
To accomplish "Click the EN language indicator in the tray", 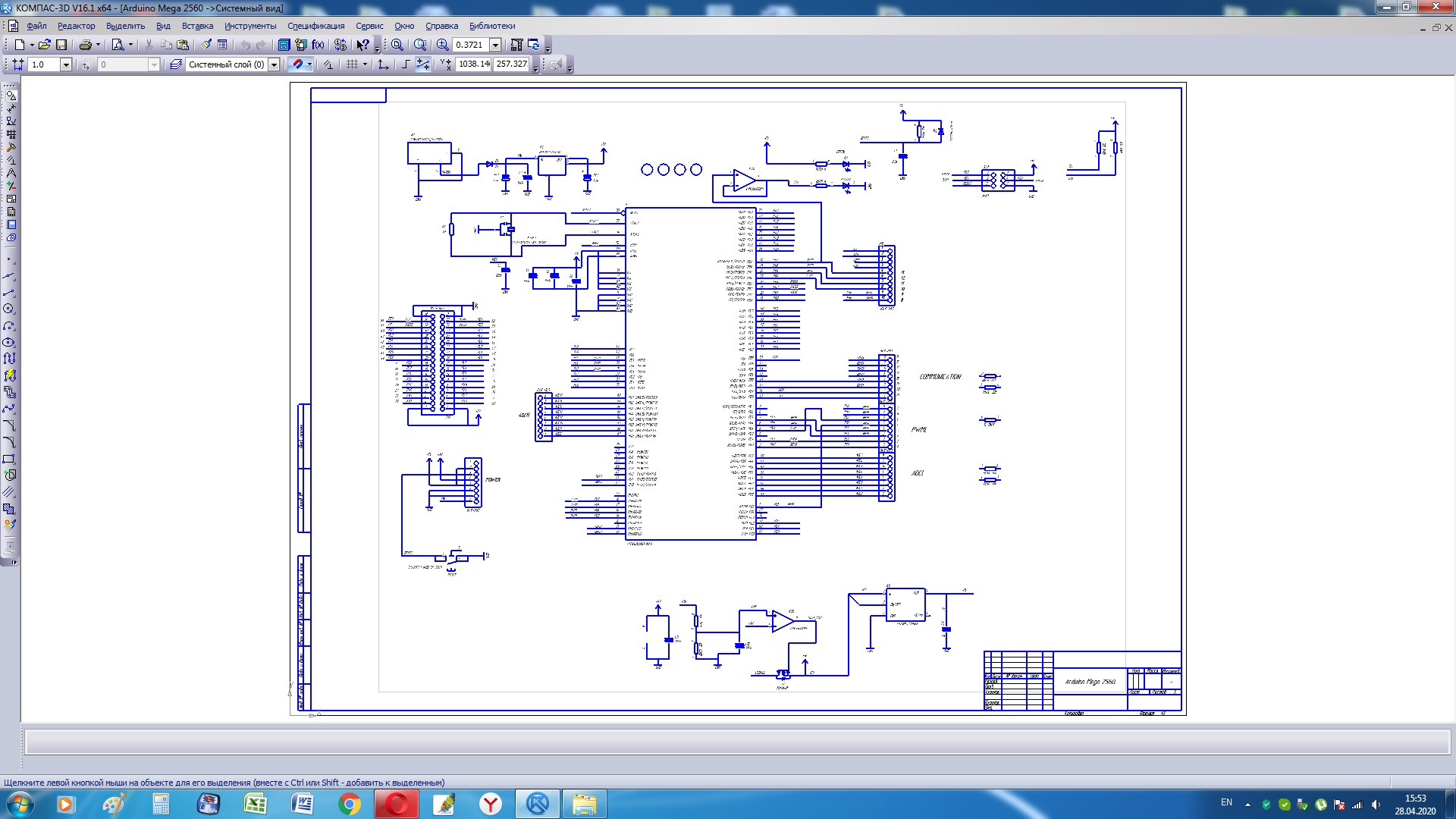I will [1226, 802].
